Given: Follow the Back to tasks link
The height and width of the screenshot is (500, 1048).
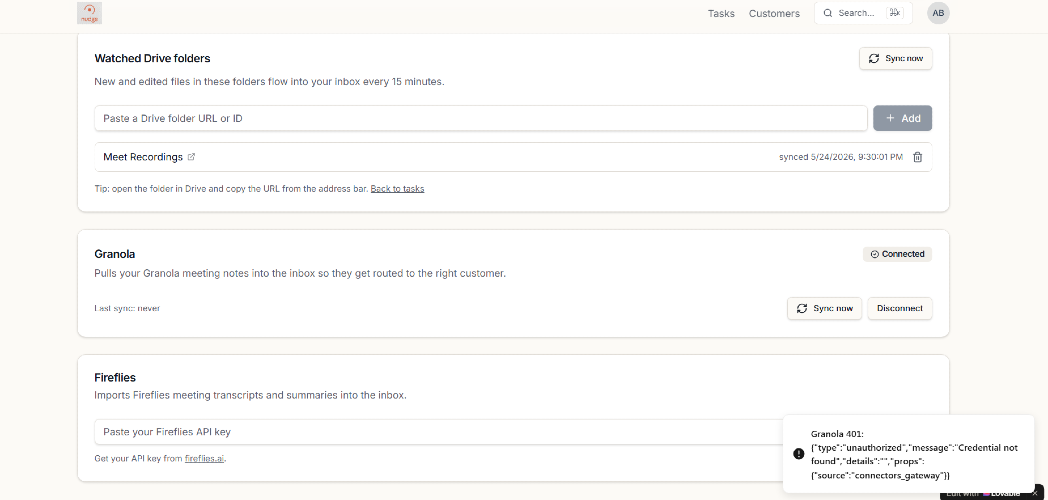Looking at the screenshot, I should click(x=397, y=189).
